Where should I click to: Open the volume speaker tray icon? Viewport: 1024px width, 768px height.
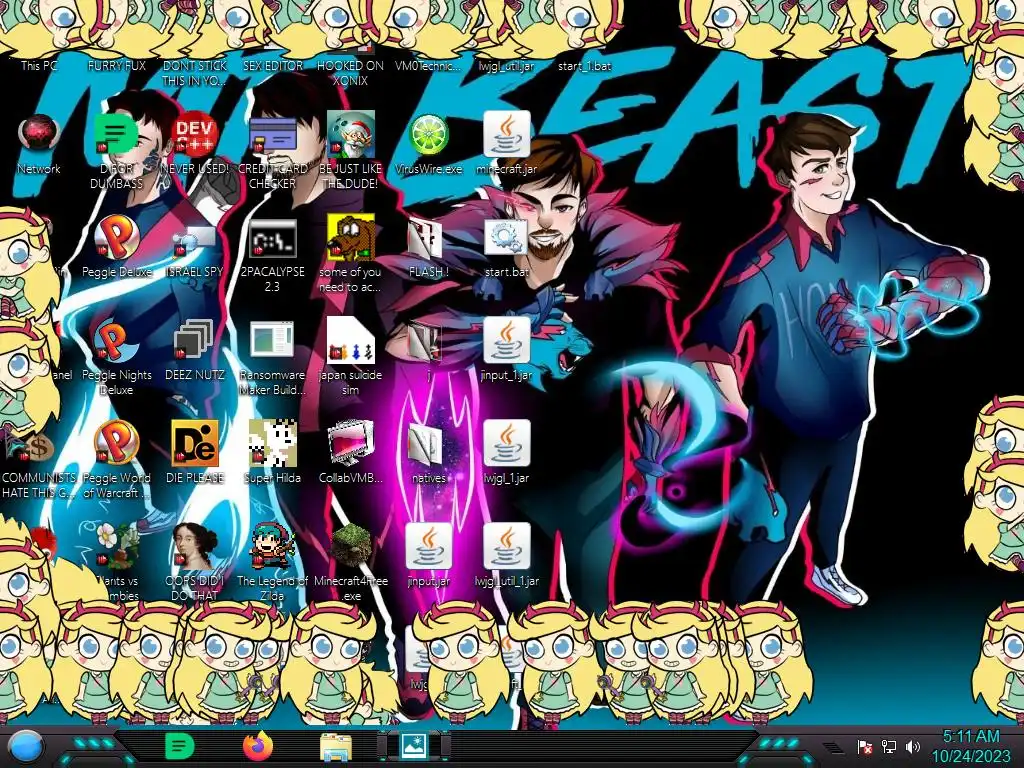pyautogui.click(x=912, y=746)
